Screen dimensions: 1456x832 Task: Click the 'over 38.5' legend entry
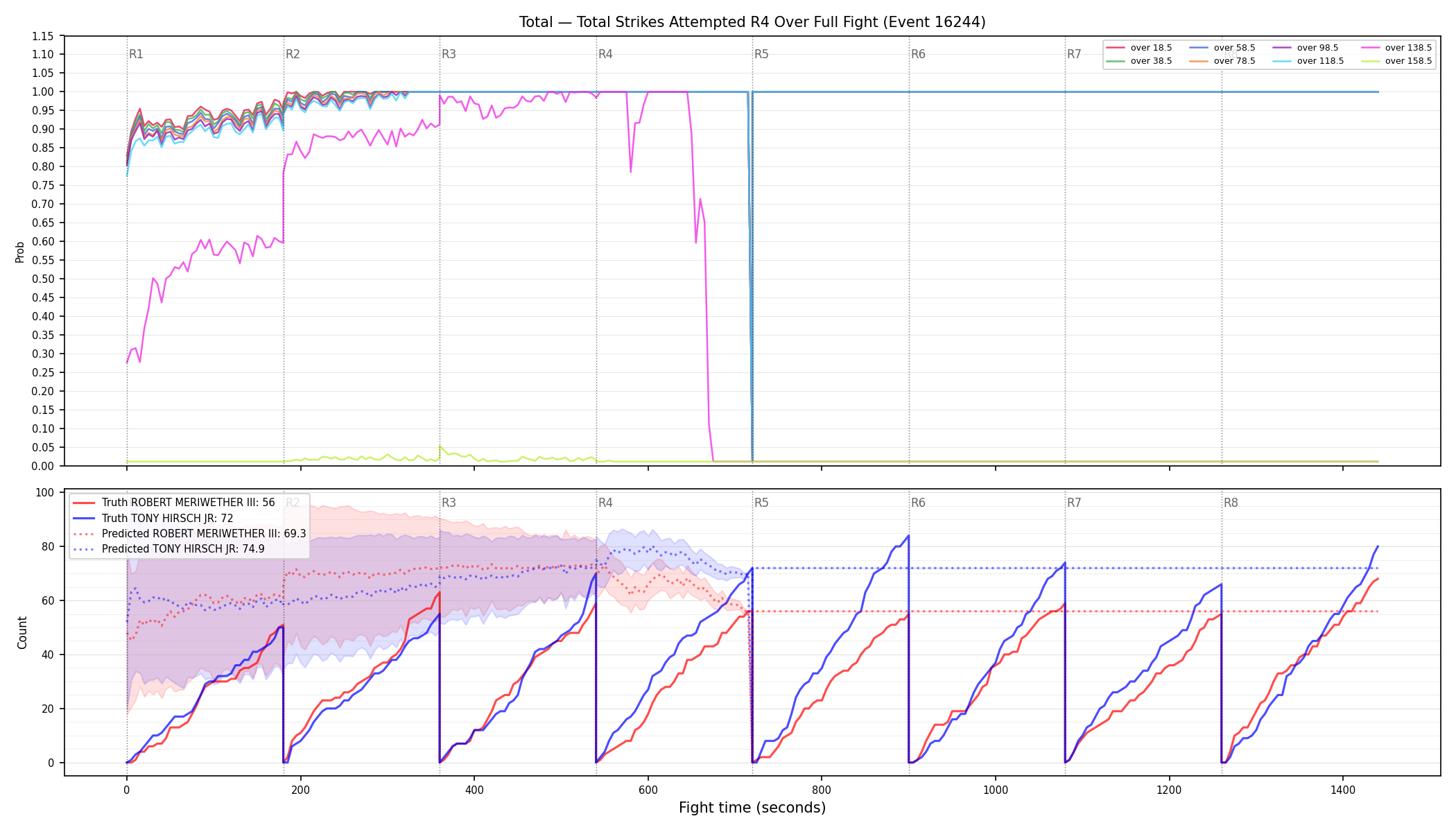tap(1139, 61)
